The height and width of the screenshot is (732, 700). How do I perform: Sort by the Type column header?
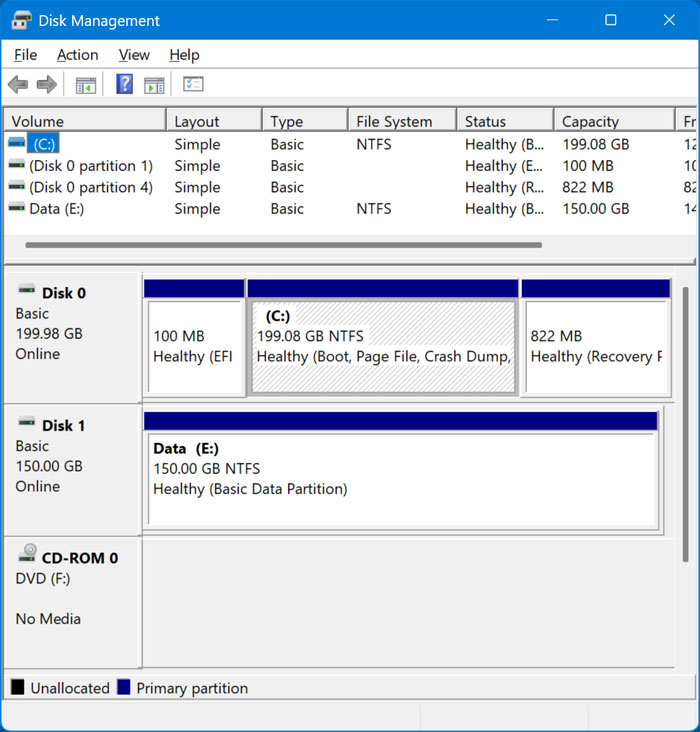coord(305,121)
